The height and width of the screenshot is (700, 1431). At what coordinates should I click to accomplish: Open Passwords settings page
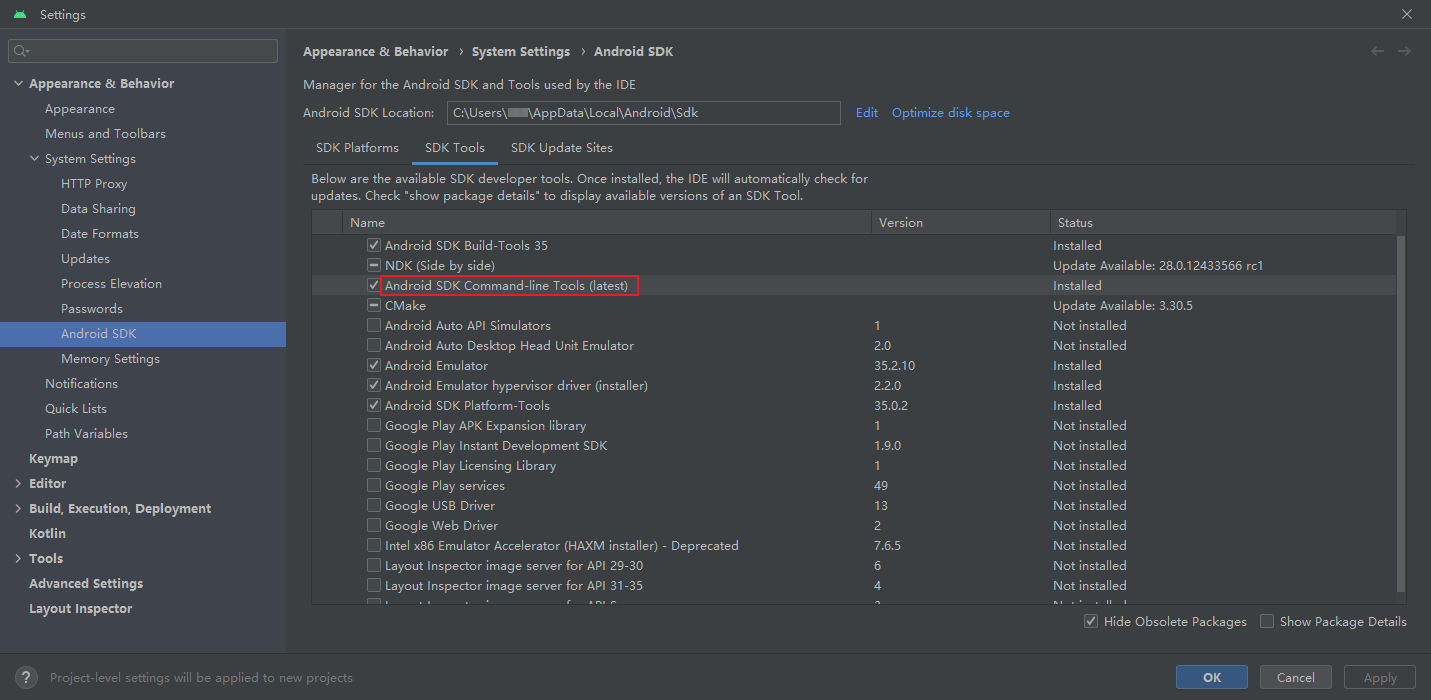pyautogui.click(x=92, y=308)
